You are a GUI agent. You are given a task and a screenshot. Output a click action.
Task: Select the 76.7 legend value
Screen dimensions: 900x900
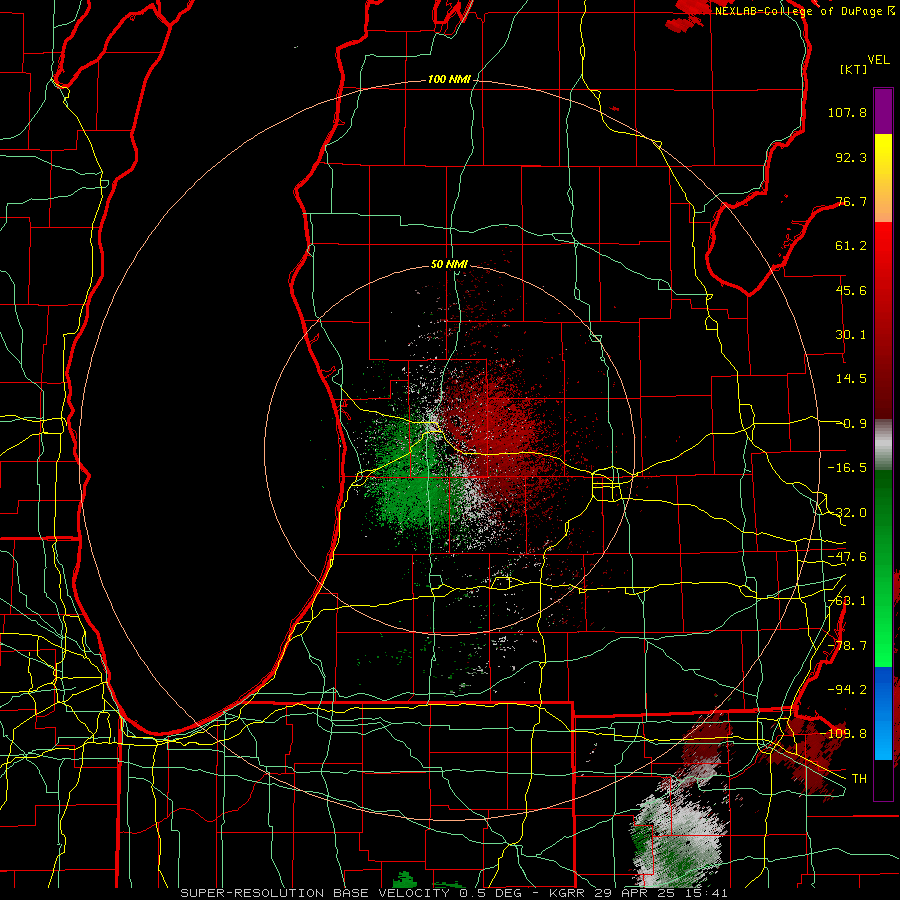tap(851, 201)
